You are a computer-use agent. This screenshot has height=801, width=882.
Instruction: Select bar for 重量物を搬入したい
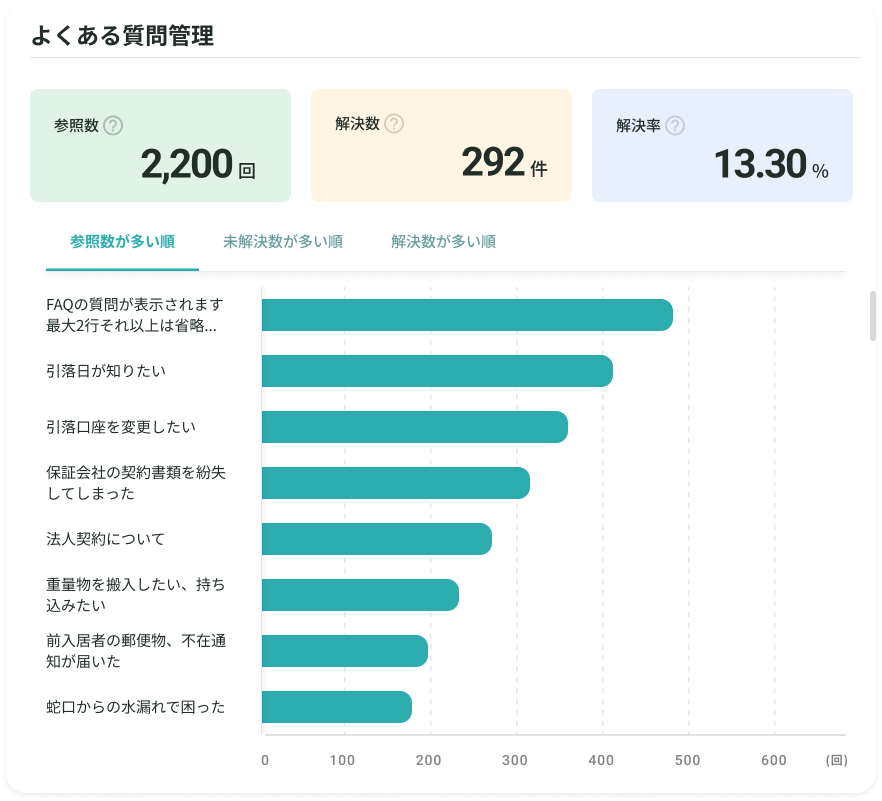[x=360, y=595]
